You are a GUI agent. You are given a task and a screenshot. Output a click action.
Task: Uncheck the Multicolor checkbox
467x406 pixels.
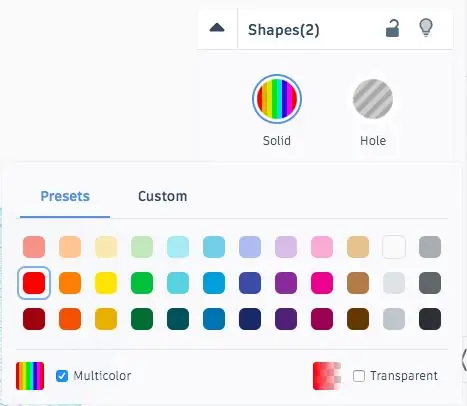coord(62,376)
